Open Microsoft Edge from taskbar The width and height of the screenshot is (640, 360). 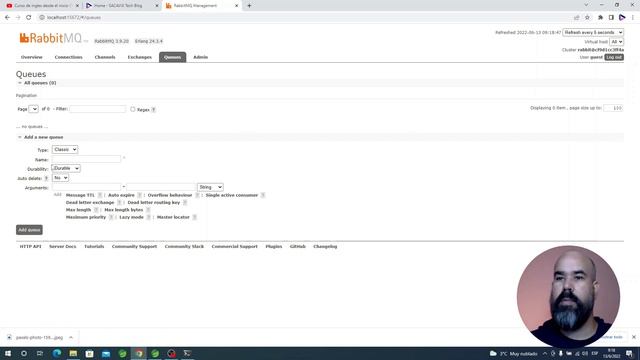coord(57,353)
